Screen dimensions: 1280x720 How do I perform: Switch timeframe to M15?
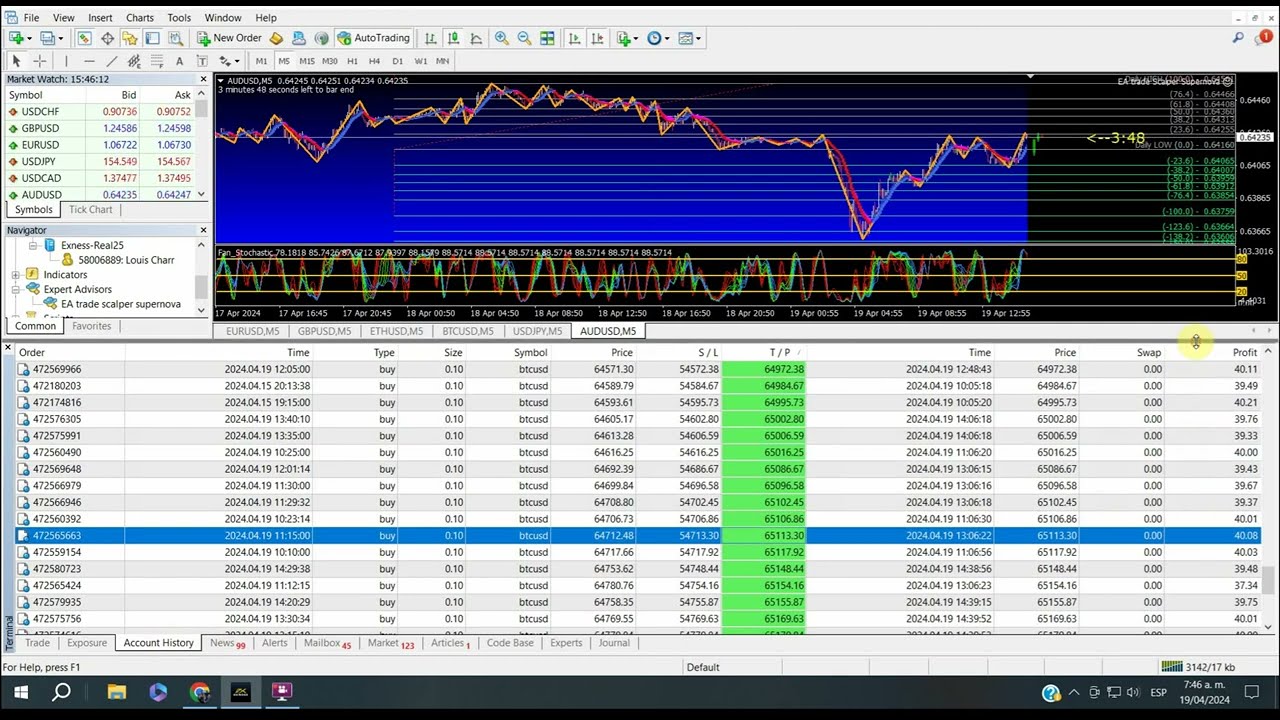click(307, 61)
